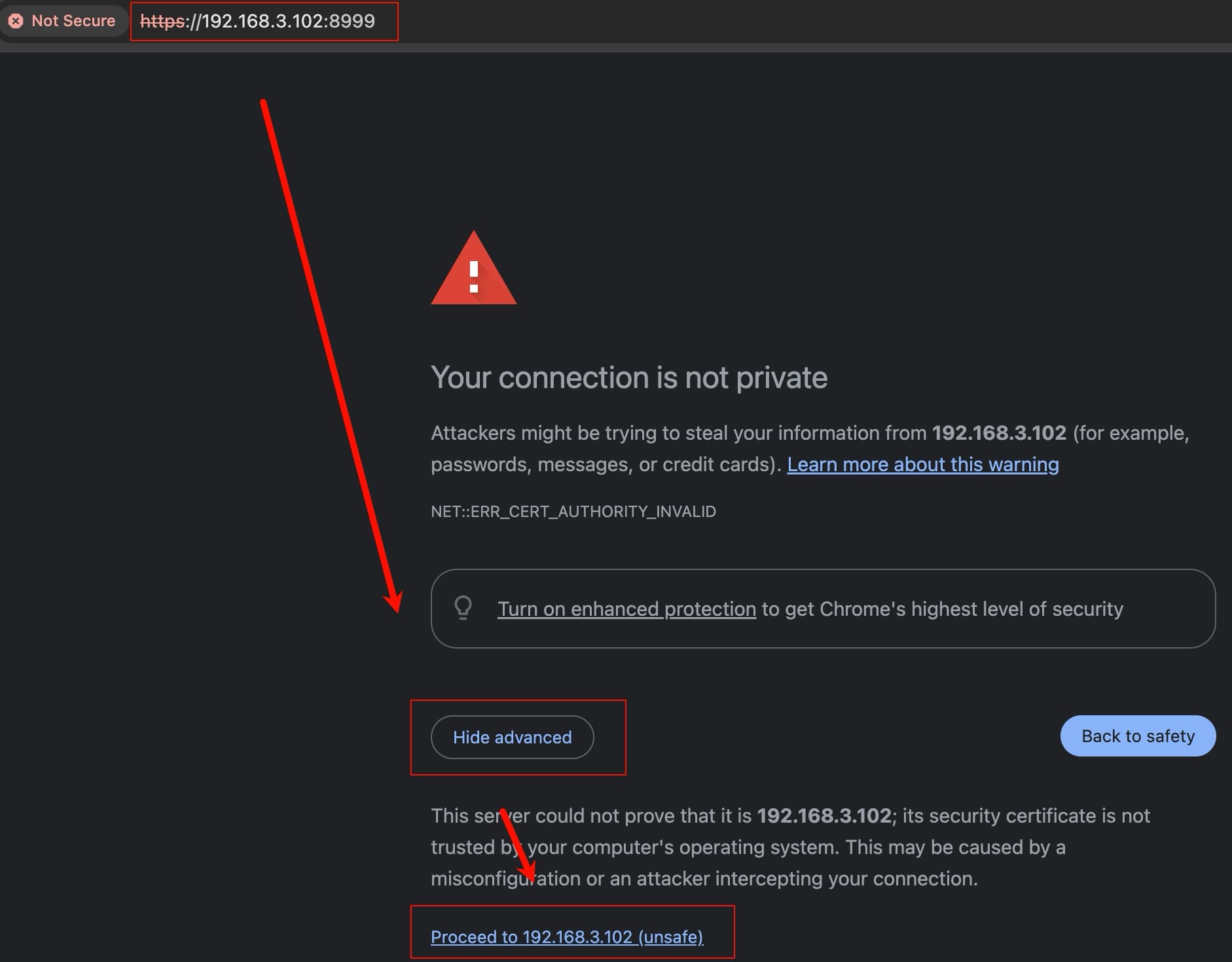
Task: Proceed to 192.168.3.102 (unsafe) link
Action: (566, 936)
